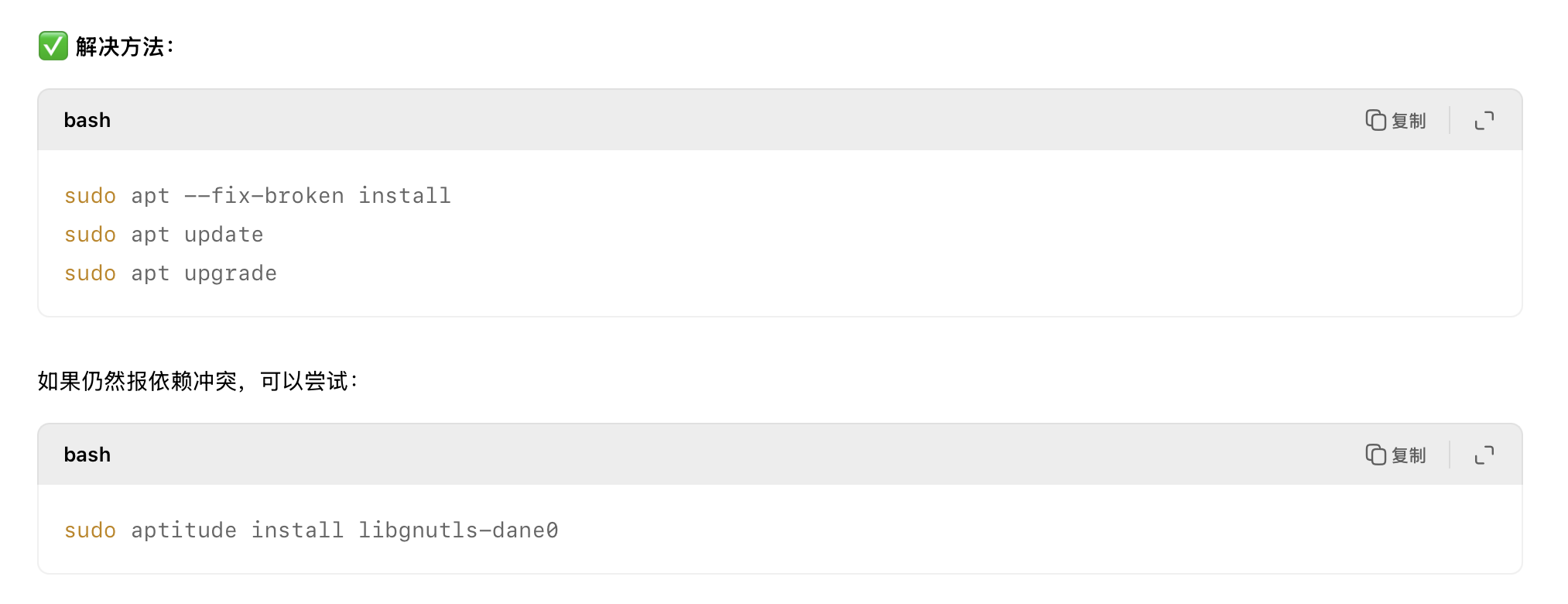Click the 复制 label of the aptitude code block
This screenshot has width=1568, height=604.
pyautogui.click(x=1409, y=455)
